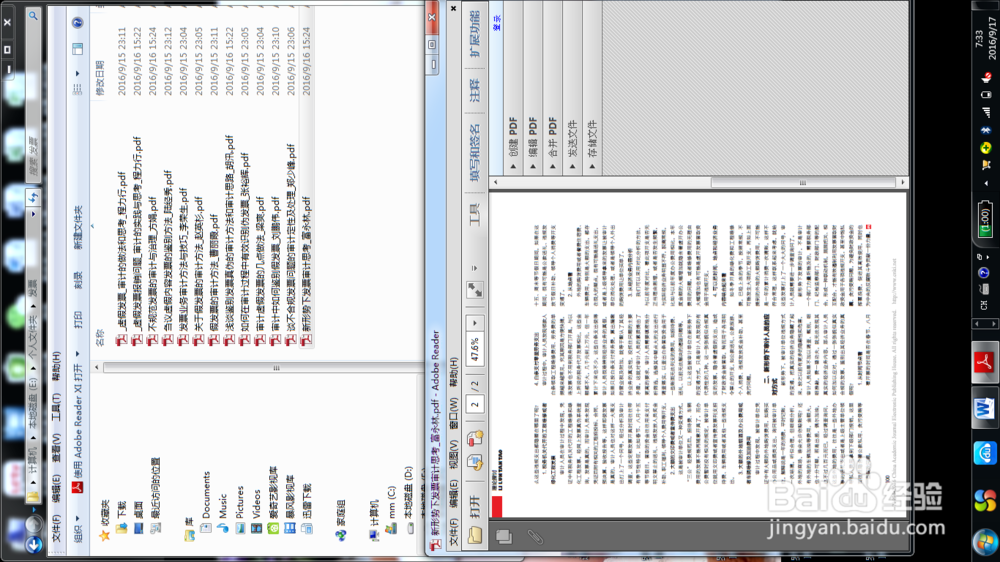Viewport: 1000px width, 562px height.
Task: Open the Explorer Organize (组织) dropdown
Action: click(x=78, y=528)
